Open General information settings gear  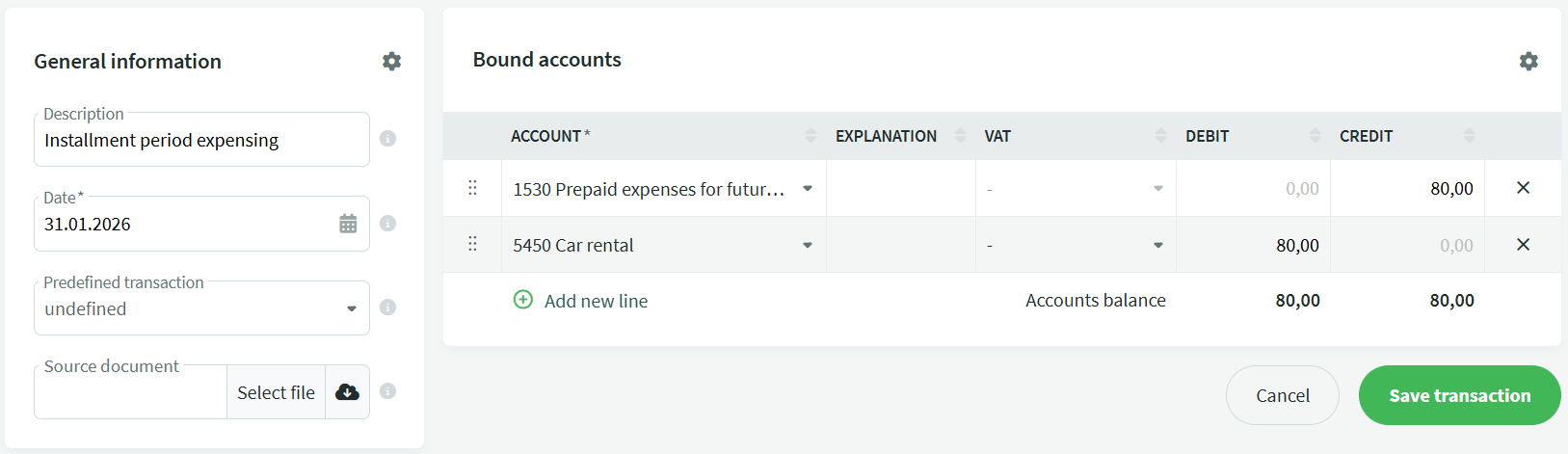(391, 62)
